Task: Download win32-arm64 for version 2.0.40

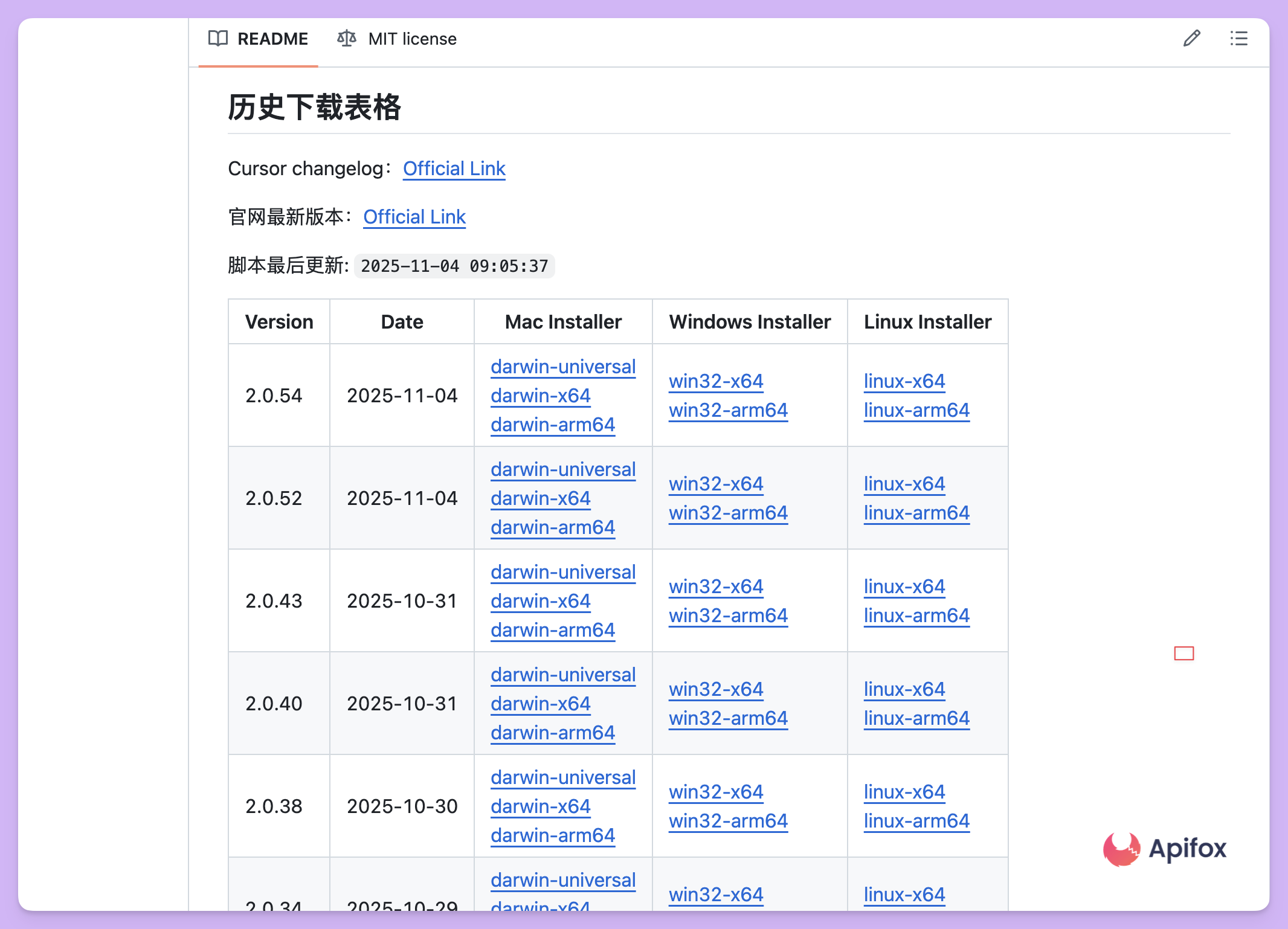Action: 728,718
